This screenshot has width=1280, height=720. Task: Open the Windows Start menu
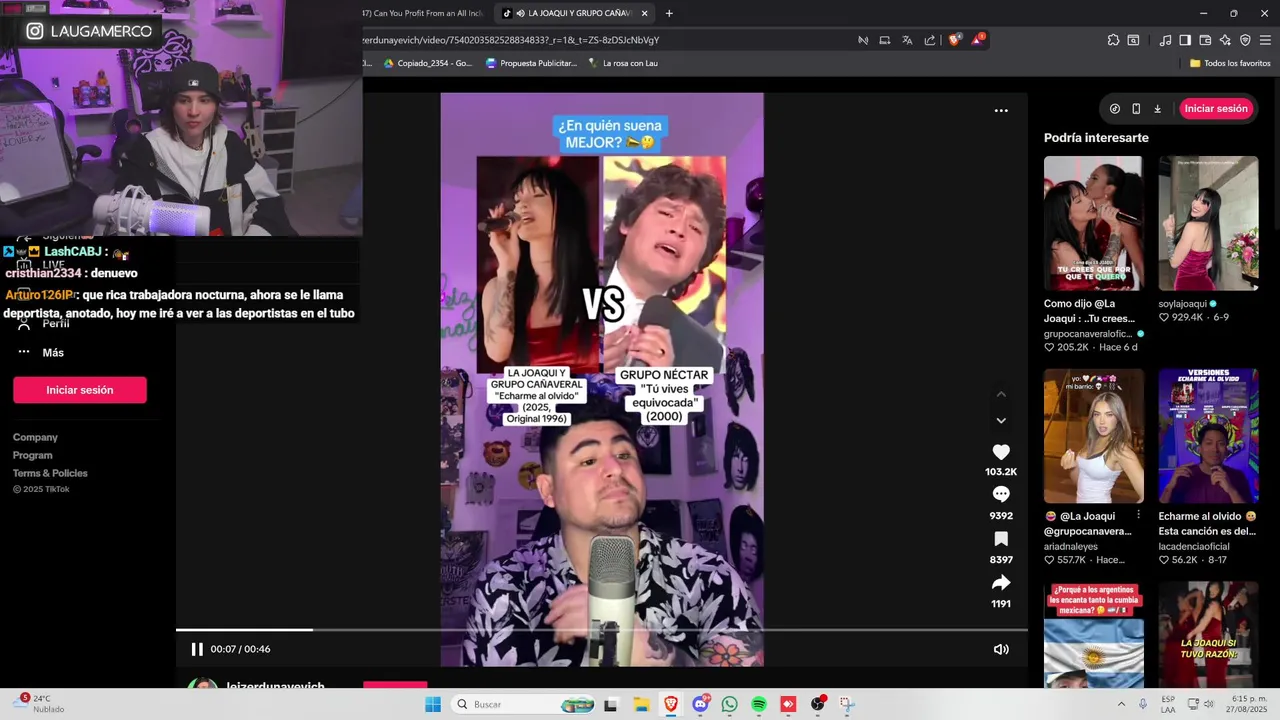coord(432,704)
